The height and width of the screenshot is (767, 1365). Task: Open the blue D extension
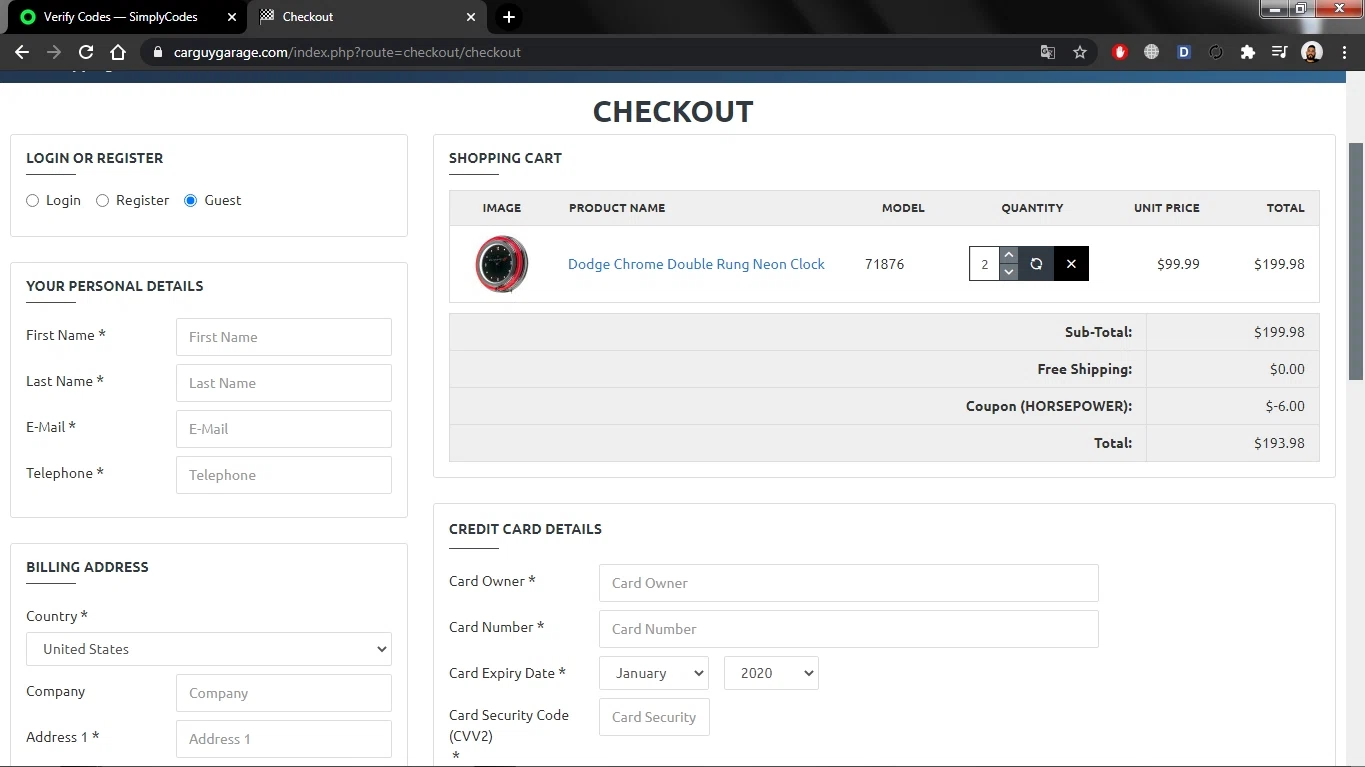click(x=1184, y=52)
